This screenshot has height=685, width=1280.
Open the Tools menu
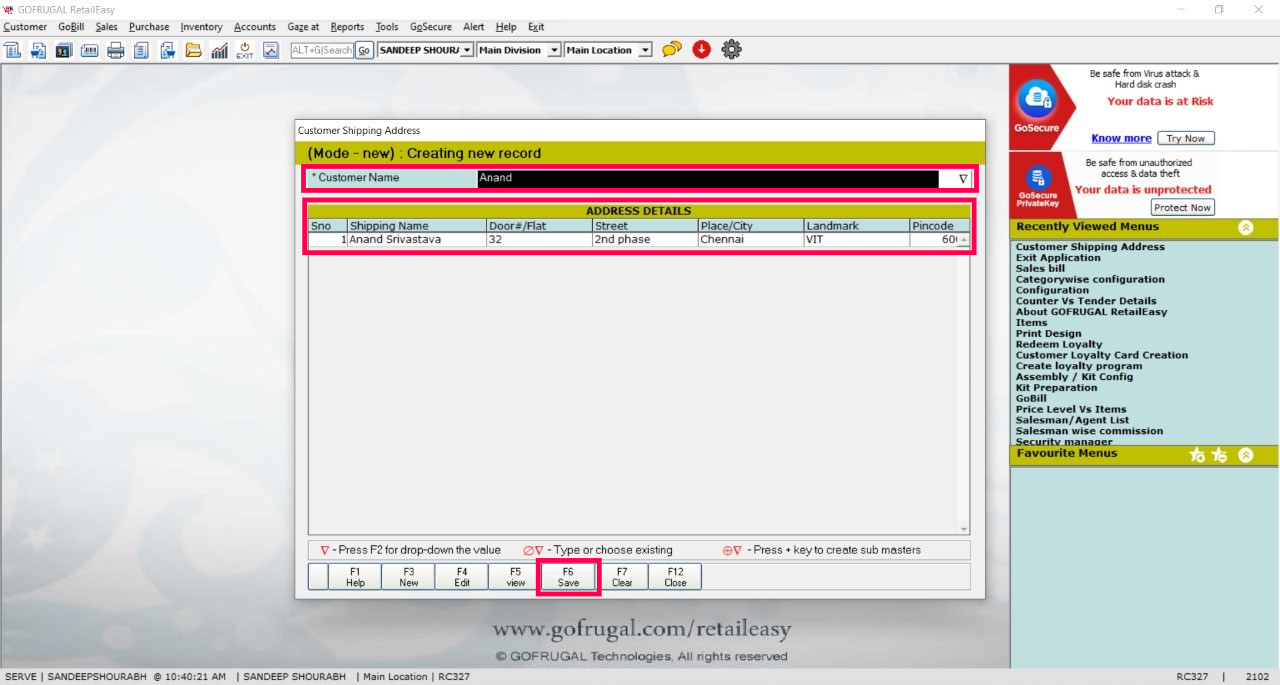[387, 27]
